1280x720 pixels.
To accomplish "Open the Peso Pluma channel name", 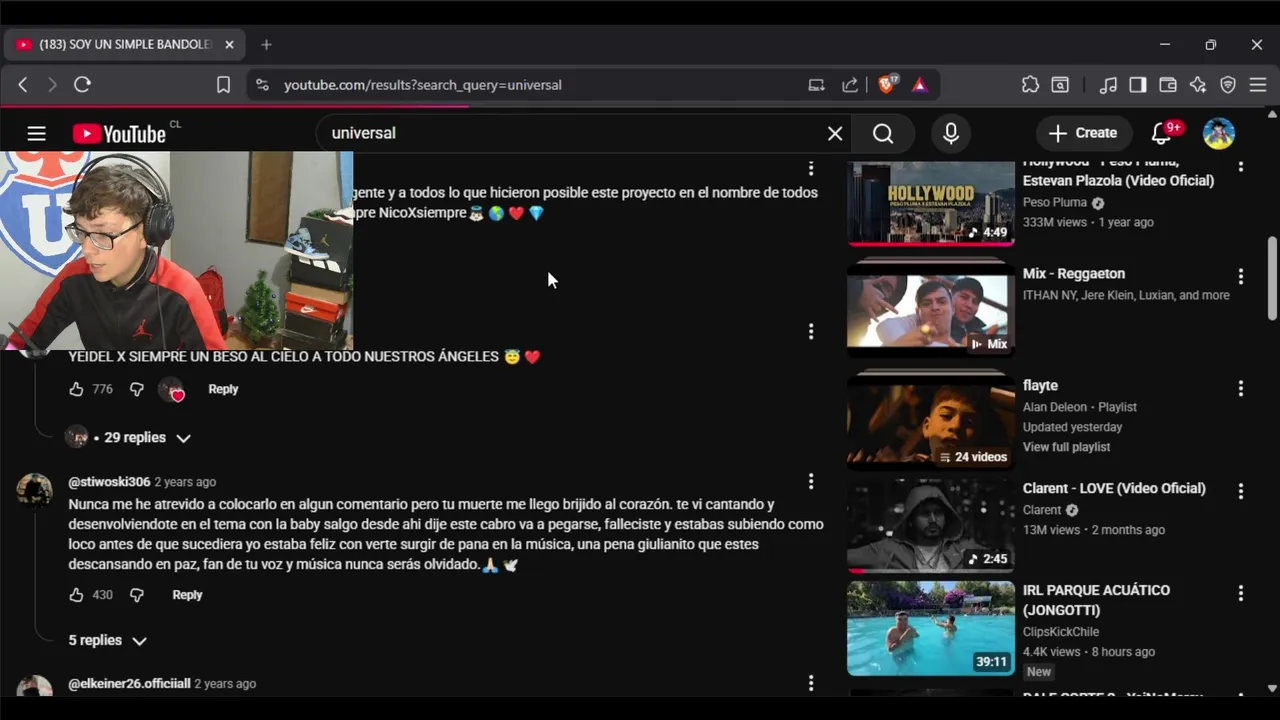I will pyautogui.click(x=1055, y=202).
